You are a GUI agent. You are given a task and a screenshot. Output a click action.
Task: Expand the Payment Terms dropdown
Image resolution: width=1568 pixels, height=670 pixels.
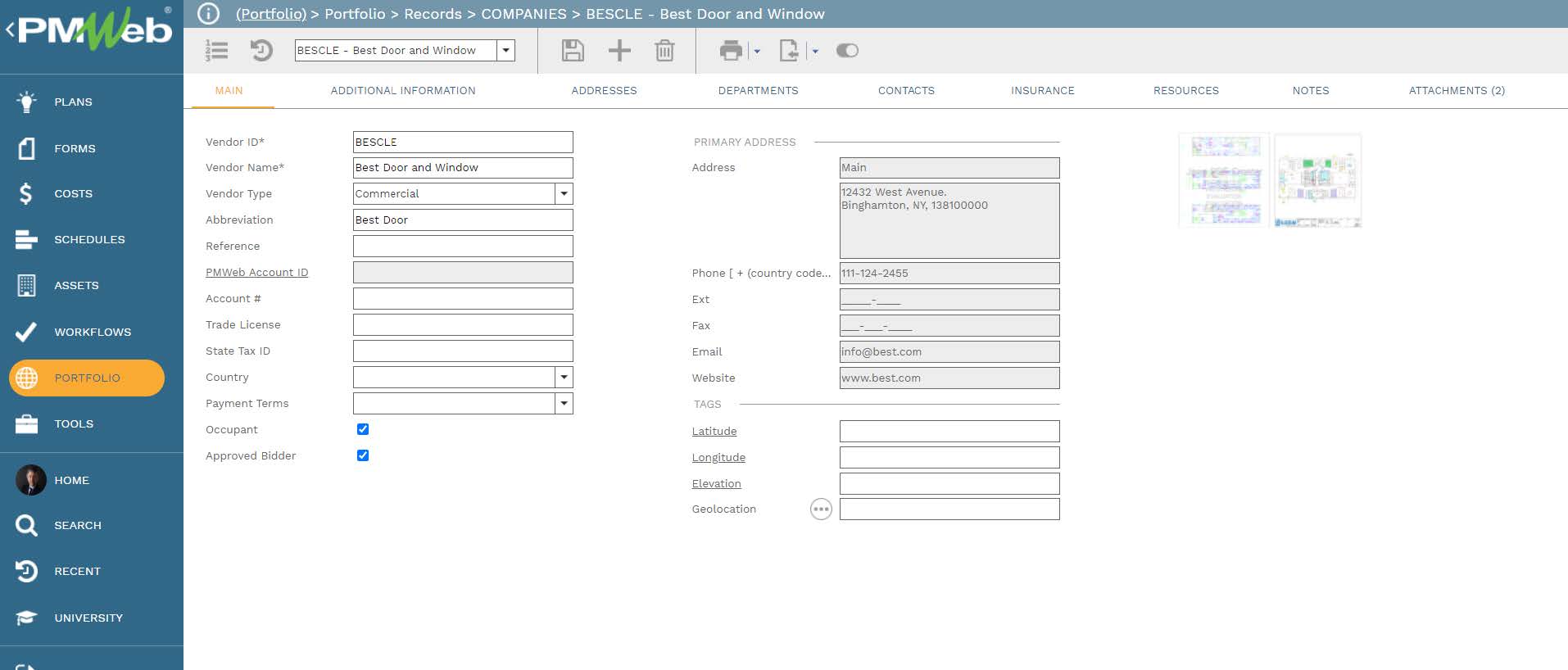pos(564,404)
